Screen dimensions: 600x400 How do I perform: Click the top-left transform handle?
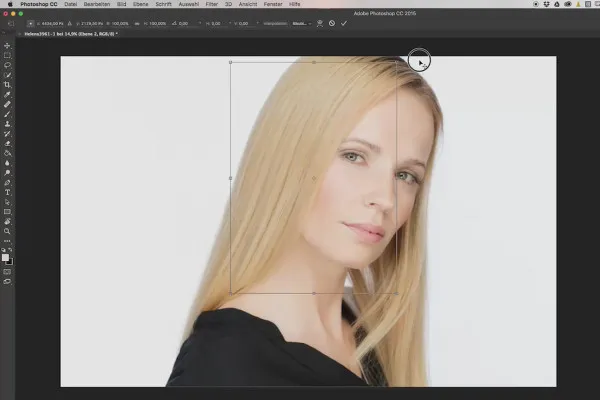pyautogui.click(x=230, y=62)
